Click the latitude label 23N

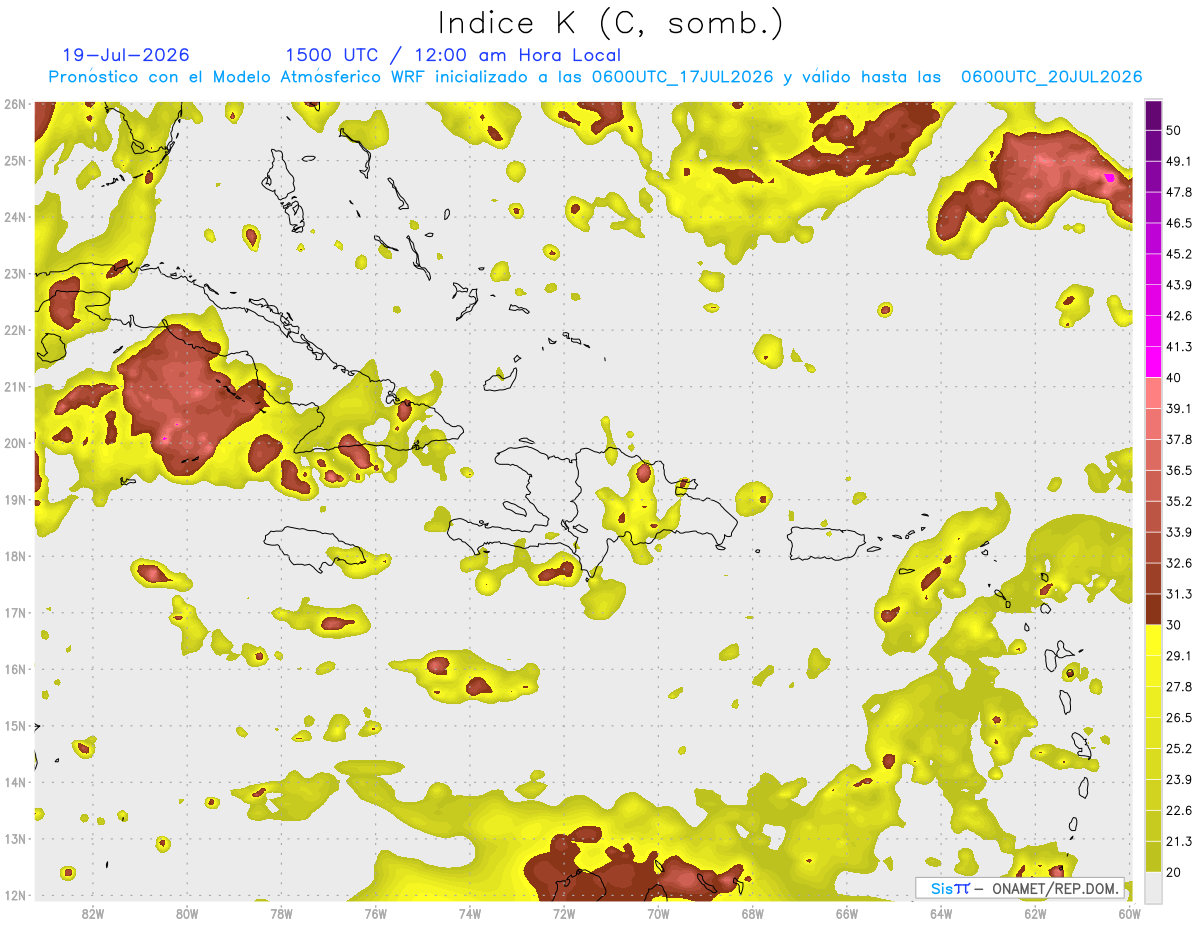pyautogui.click(x=15, y=273)
